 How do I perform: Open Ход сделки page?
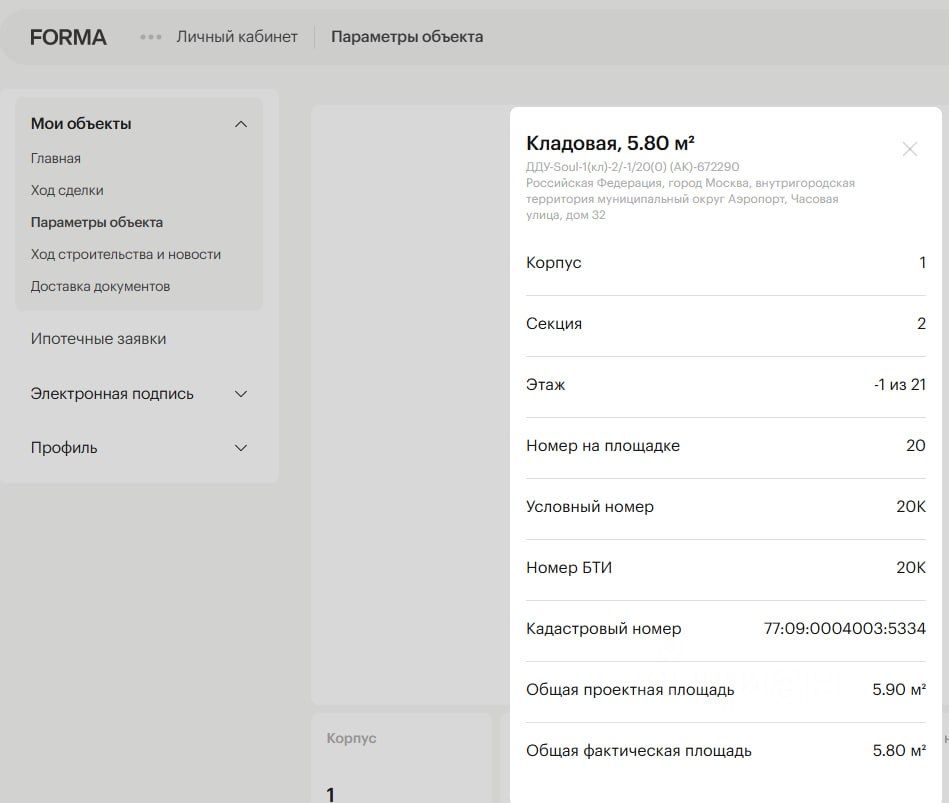67,190
